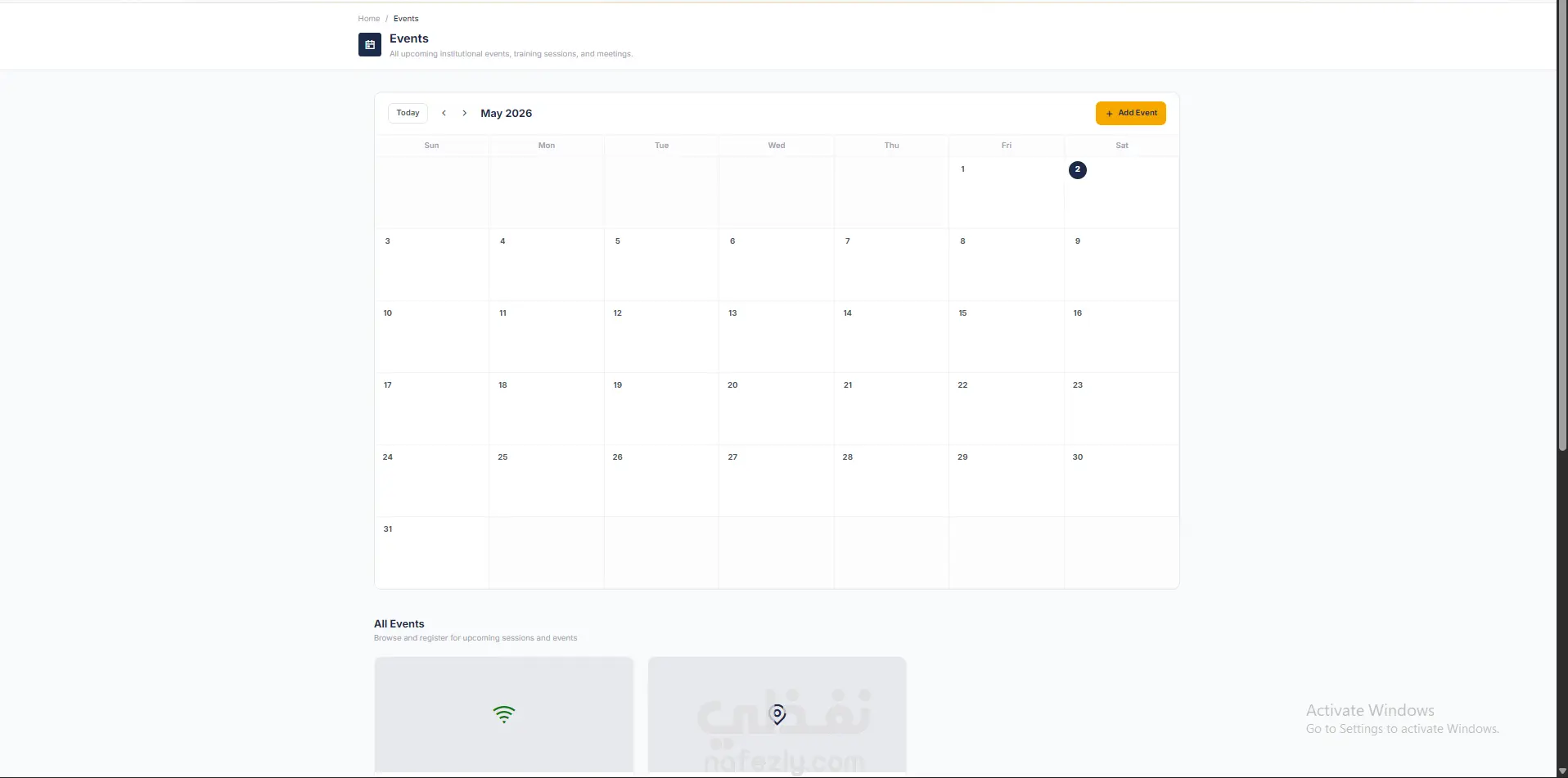1568x778 pixels.
Task: Open the Home breadcrumb link
Action: point(369,19)
